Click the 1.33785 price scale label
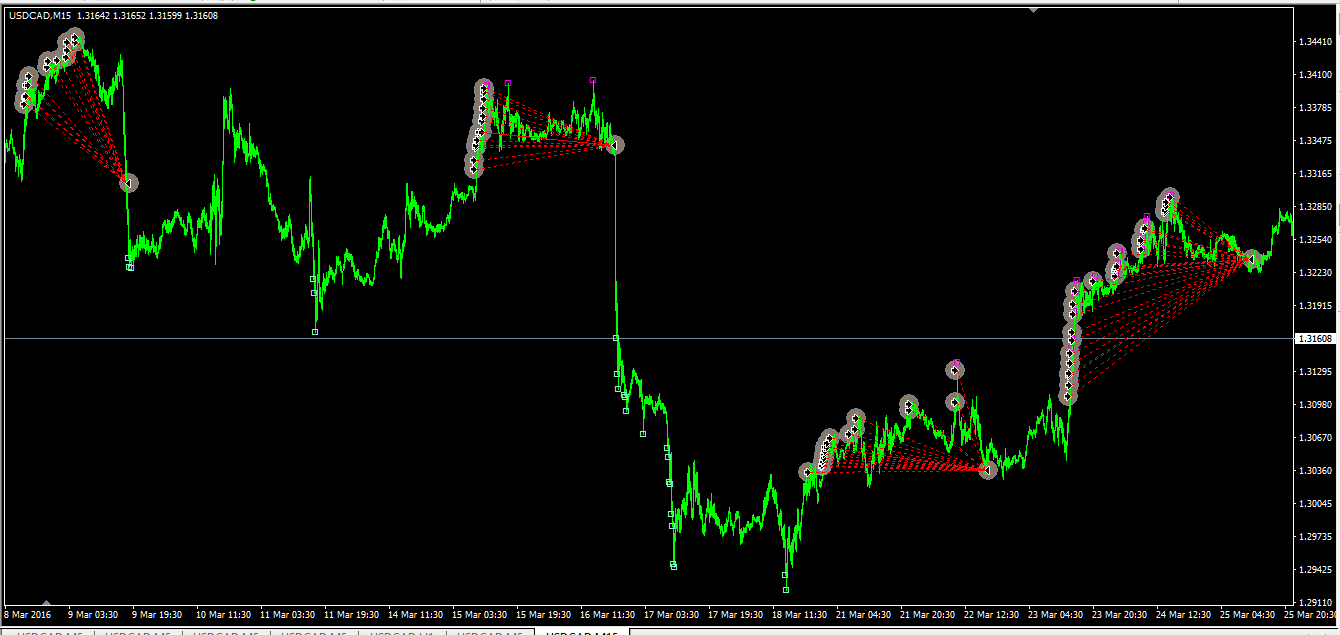This screenshot has width=1340, height=635. [1315, 108]
